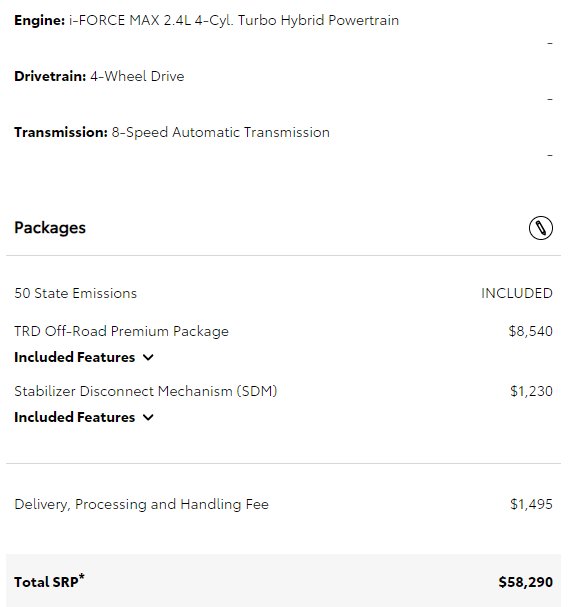Click the Engine i-FORCE MAX specification line
The height and width of the screenshot is (607, 573).
(x=206, y=20)
